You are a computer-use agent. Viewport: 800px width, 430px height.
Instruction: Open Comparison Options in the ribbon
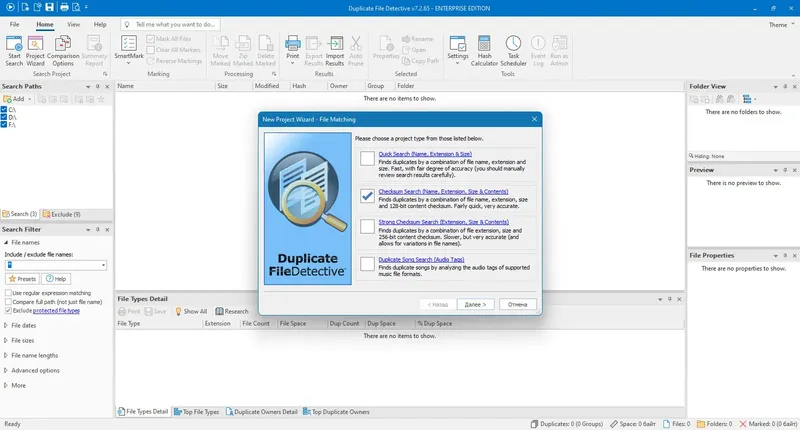(x=63, y=51)
